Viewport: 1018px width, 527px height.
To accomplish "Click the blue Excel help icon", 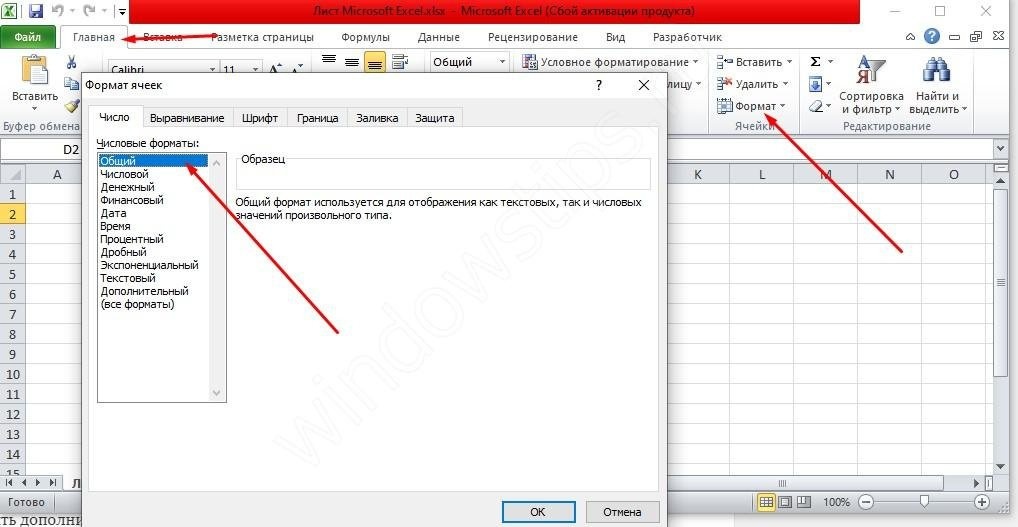I will click(932, 37).
